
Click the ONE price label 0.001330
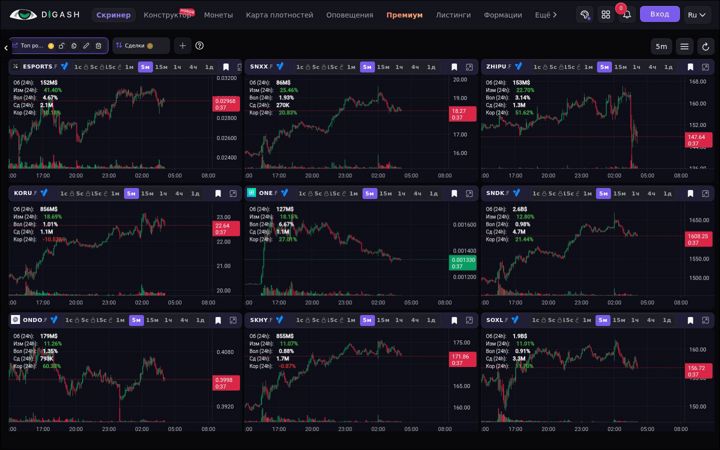point(463,263)
